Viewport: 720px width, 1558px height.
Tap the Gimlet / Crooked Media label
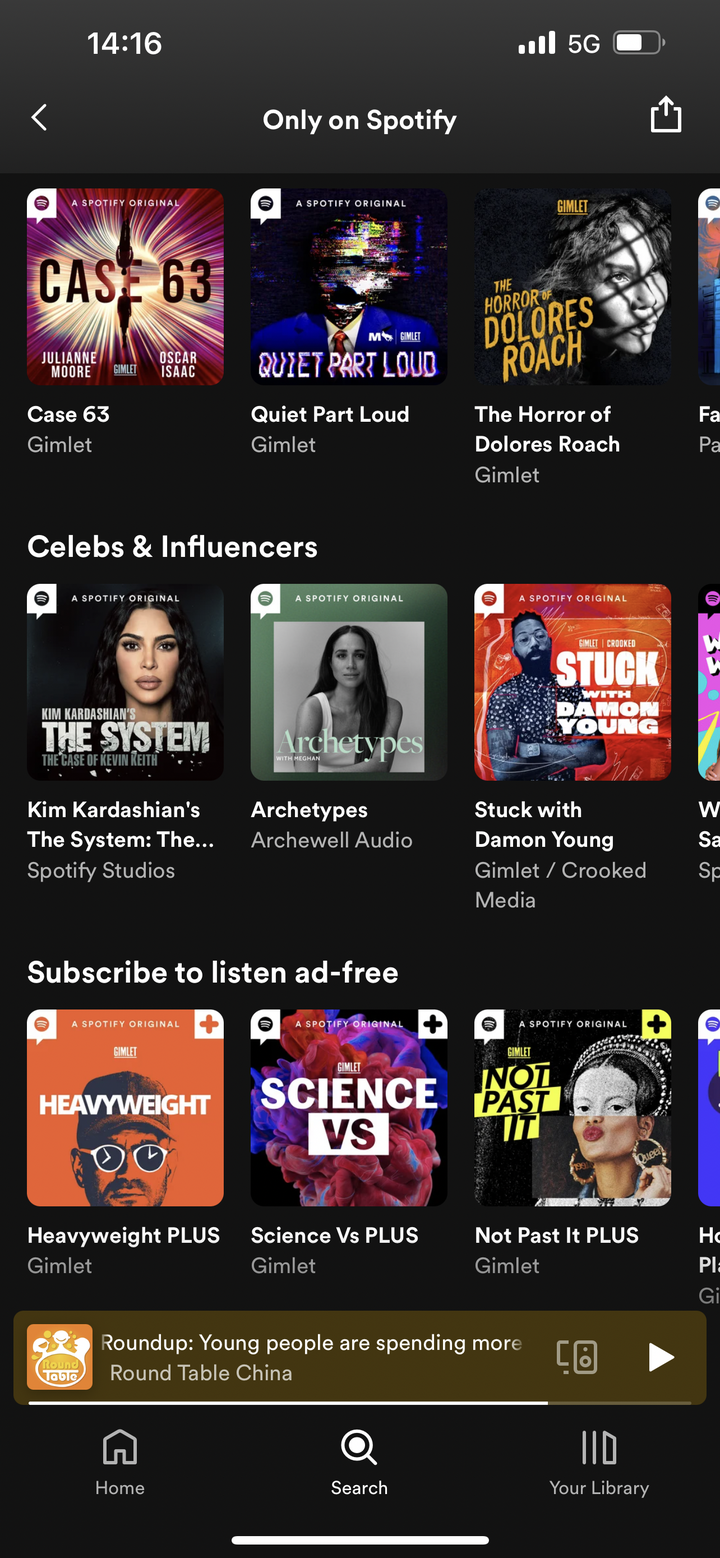(560, 885)
